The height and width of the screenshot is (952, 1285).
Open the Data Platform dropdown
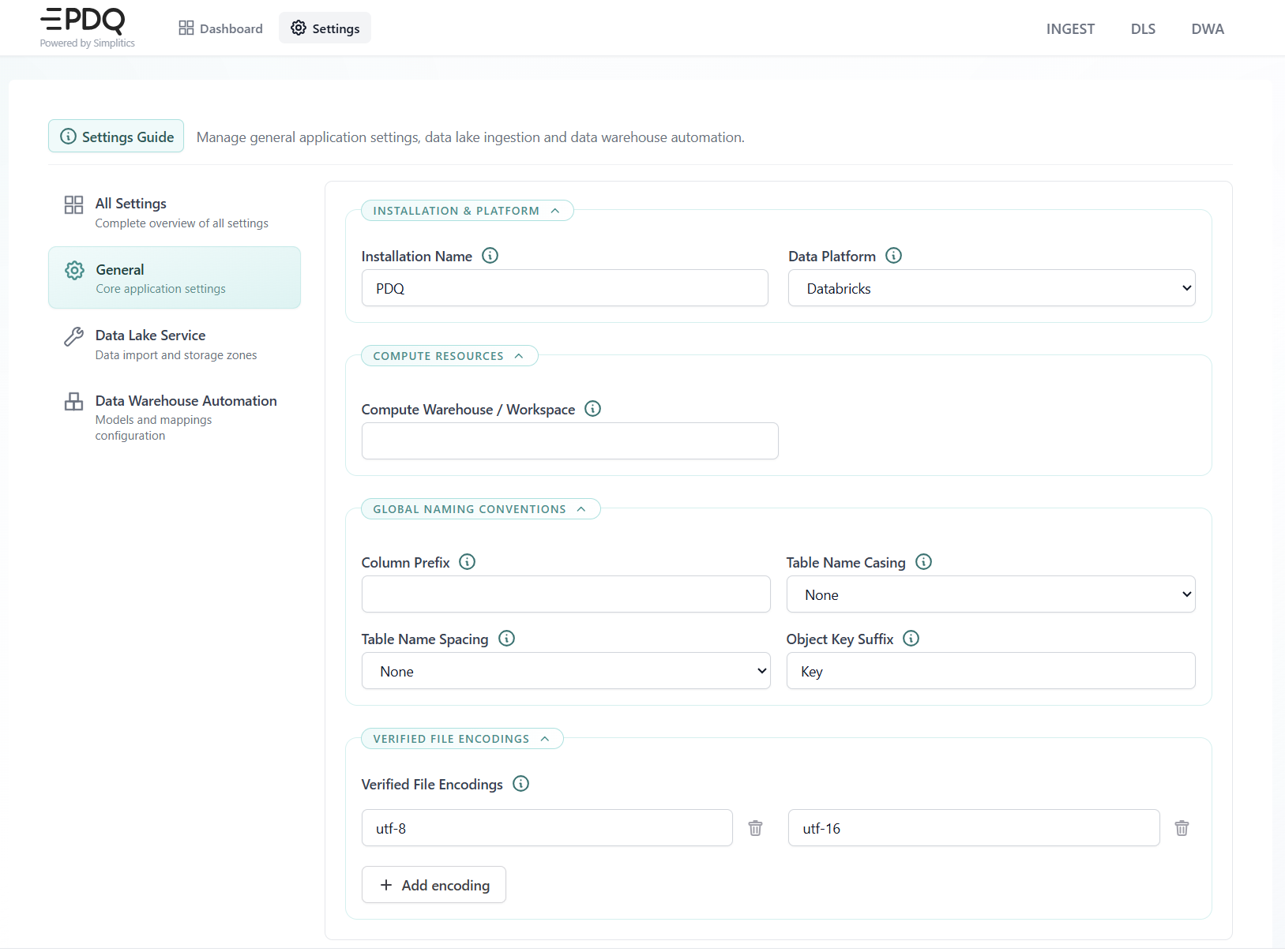991,288
